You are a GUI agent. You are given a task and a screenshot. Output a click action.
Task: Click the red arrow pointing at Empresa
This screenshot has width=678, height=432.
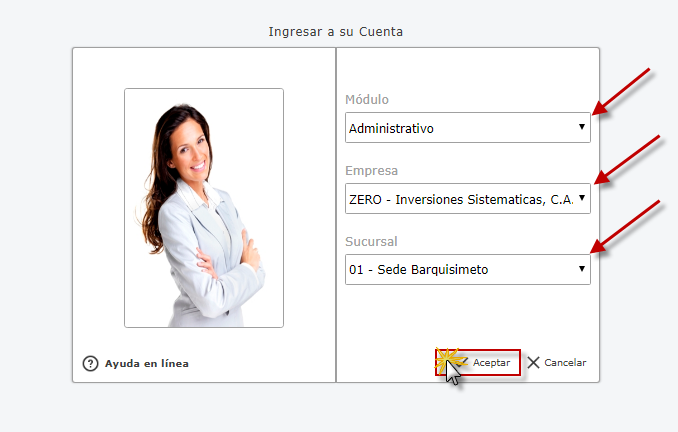627,160
